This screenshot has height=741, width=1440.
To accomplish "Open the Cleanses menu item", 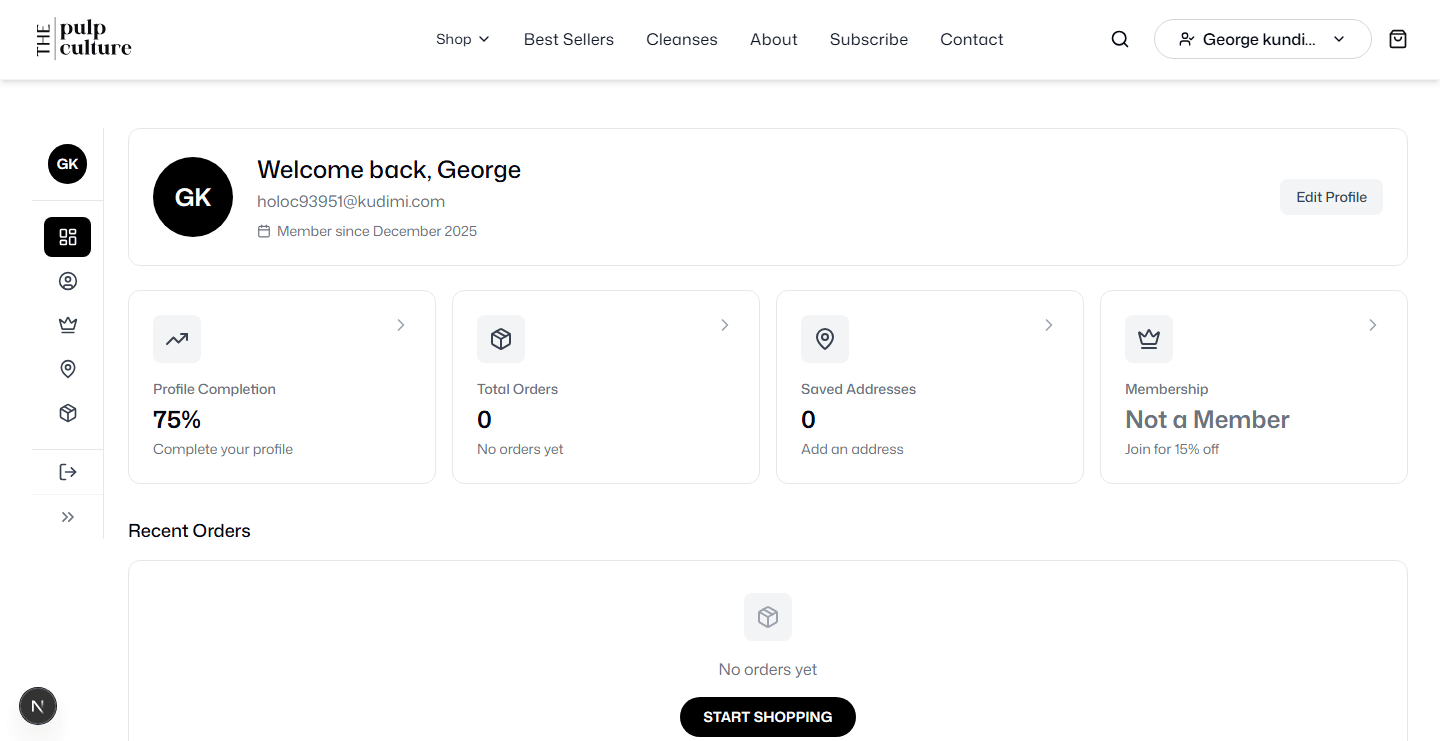I will coord(682,39).
